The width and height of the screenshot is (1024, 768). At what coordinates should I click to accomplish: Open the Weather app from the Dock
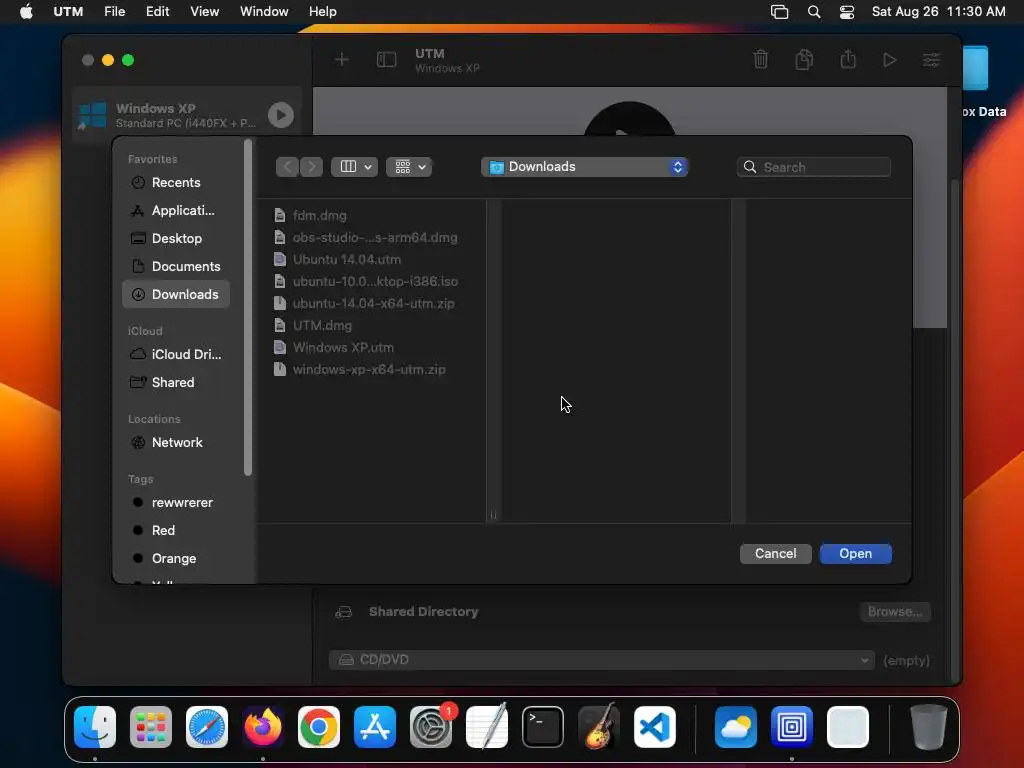click(x=736, y=727)
